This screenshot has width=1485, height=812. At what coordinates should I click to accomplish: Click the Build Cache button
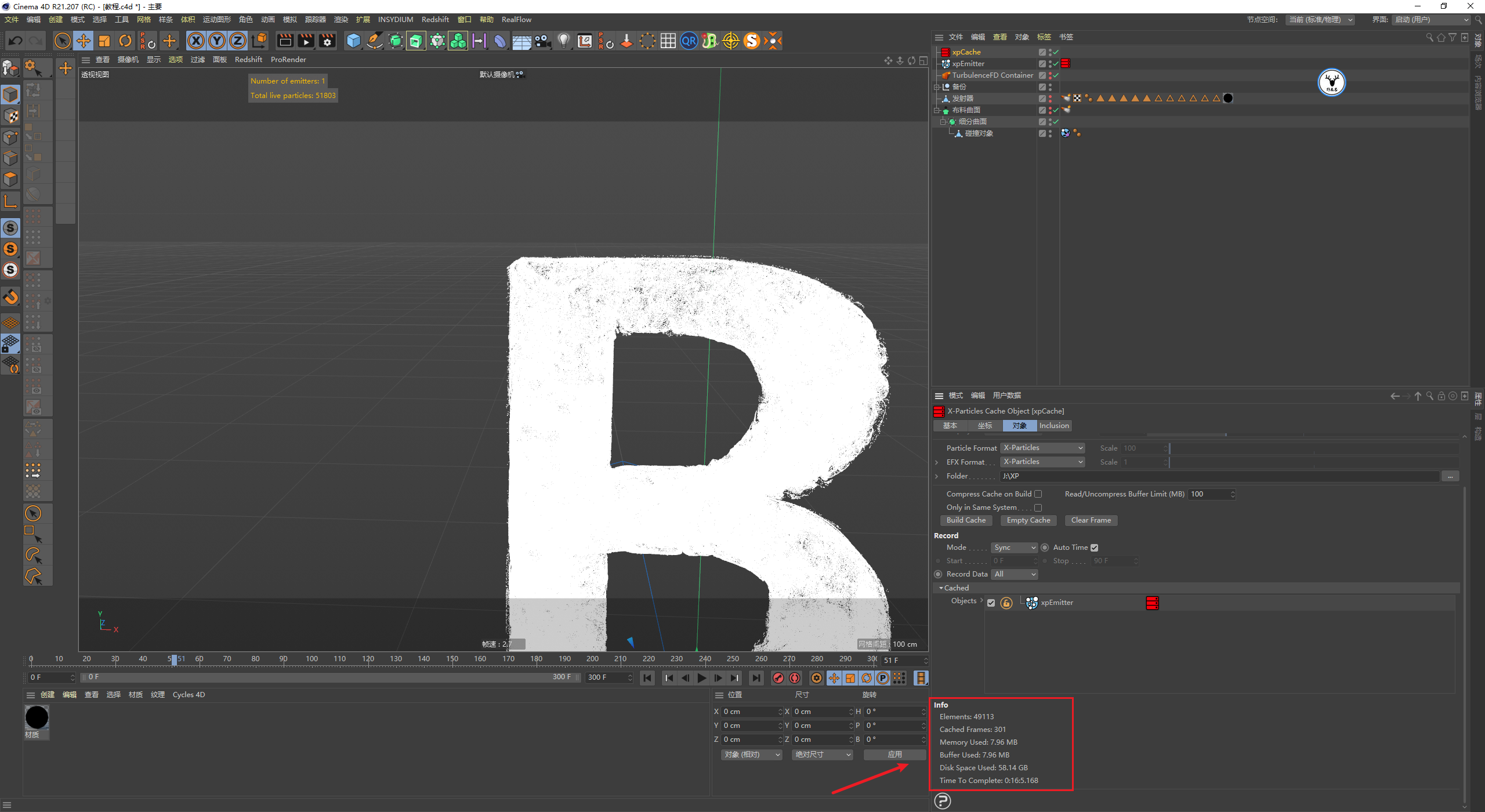point(966,520)
